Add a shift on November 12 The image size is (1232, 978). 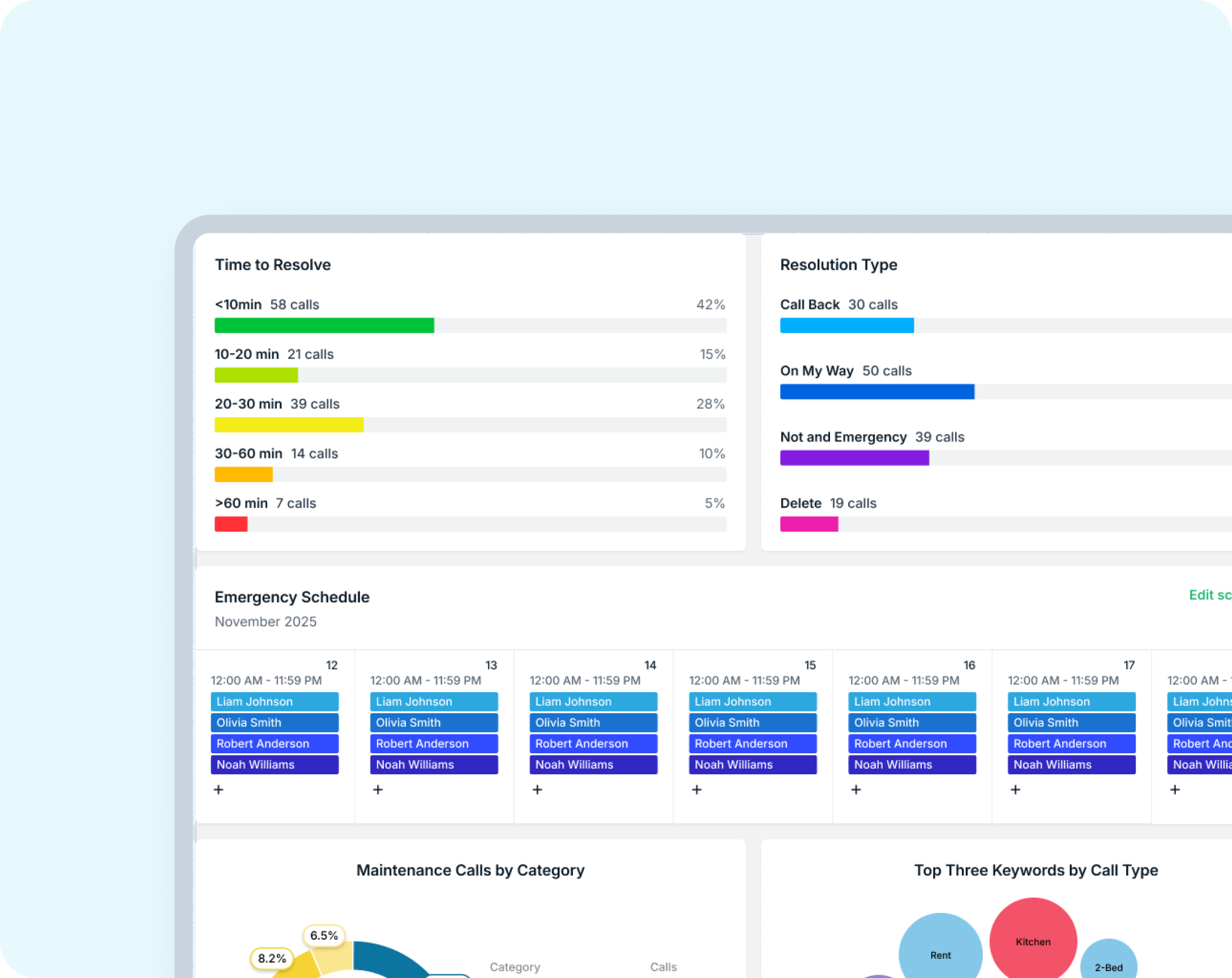point(219,790)
